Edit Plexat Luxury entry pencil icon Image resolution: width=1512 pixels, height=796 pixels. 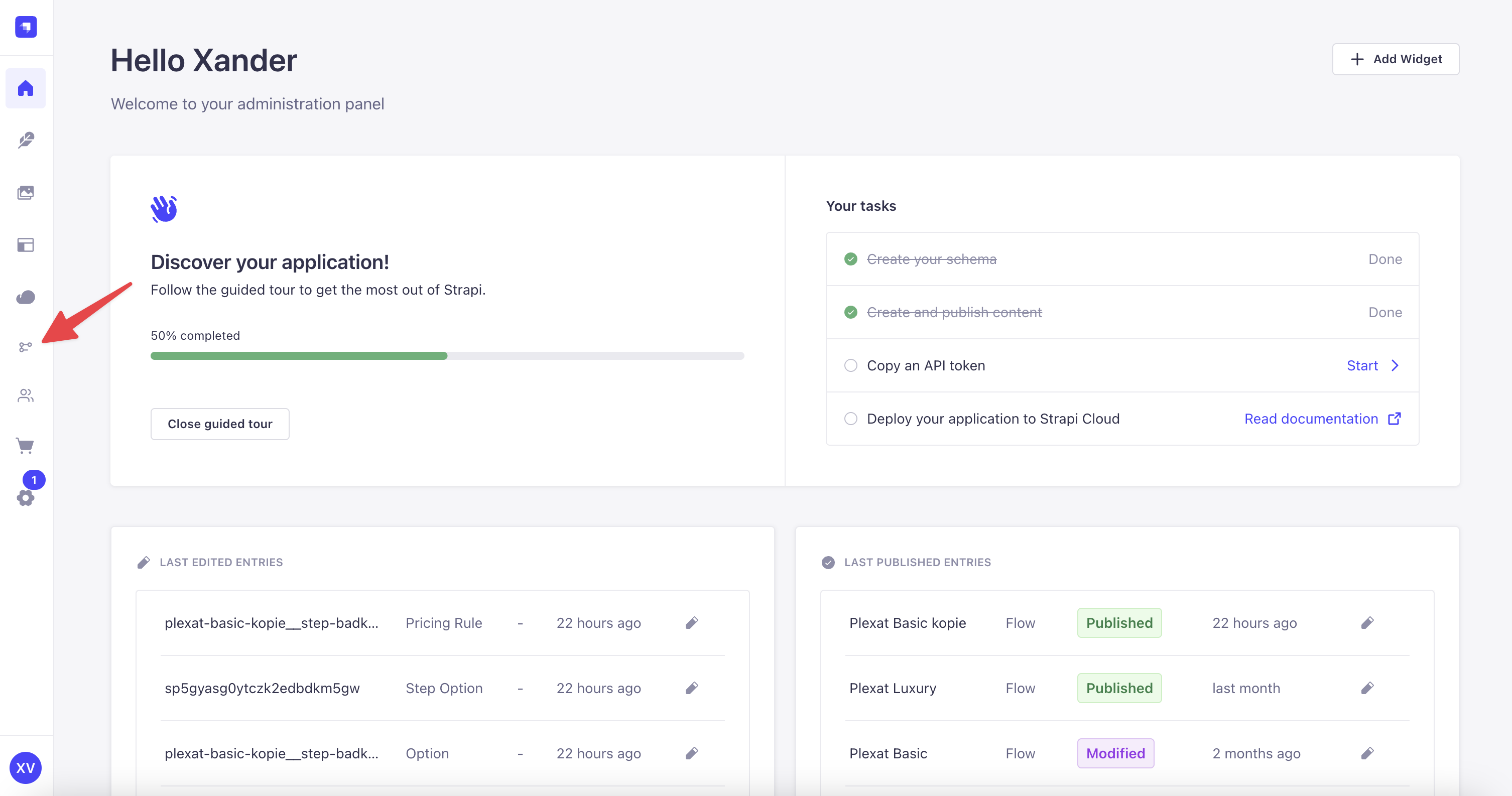(1367, 688)
